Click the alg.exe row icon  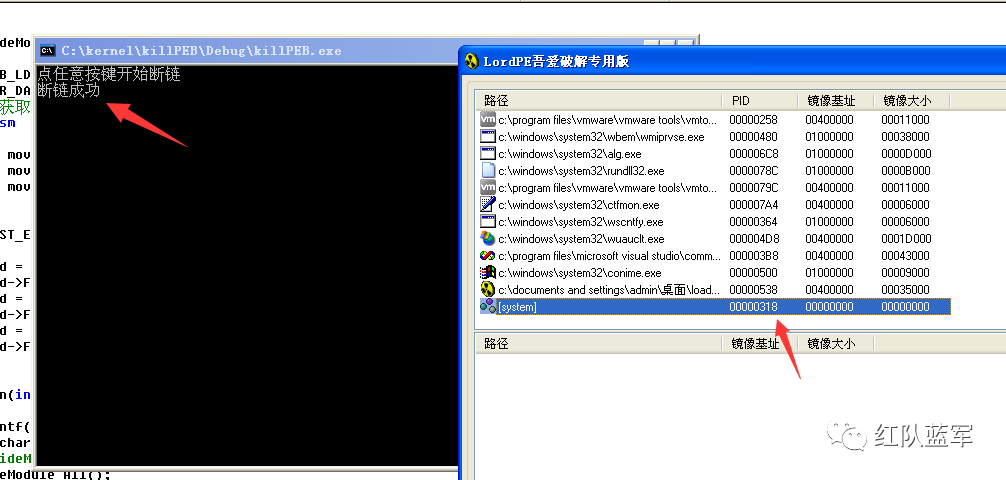coord(488,153)
